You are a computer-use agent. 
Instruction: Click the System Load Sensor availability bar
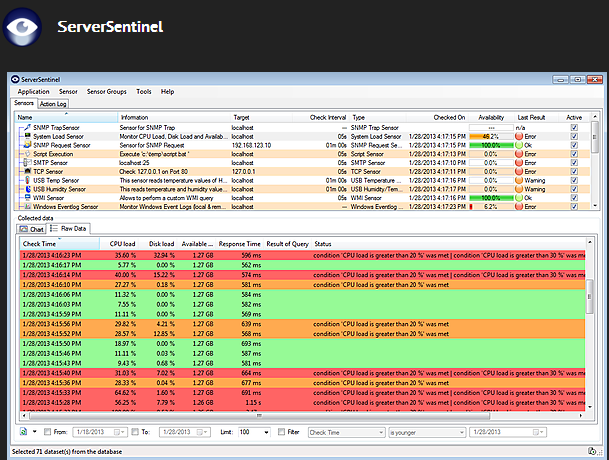[491, 136]
